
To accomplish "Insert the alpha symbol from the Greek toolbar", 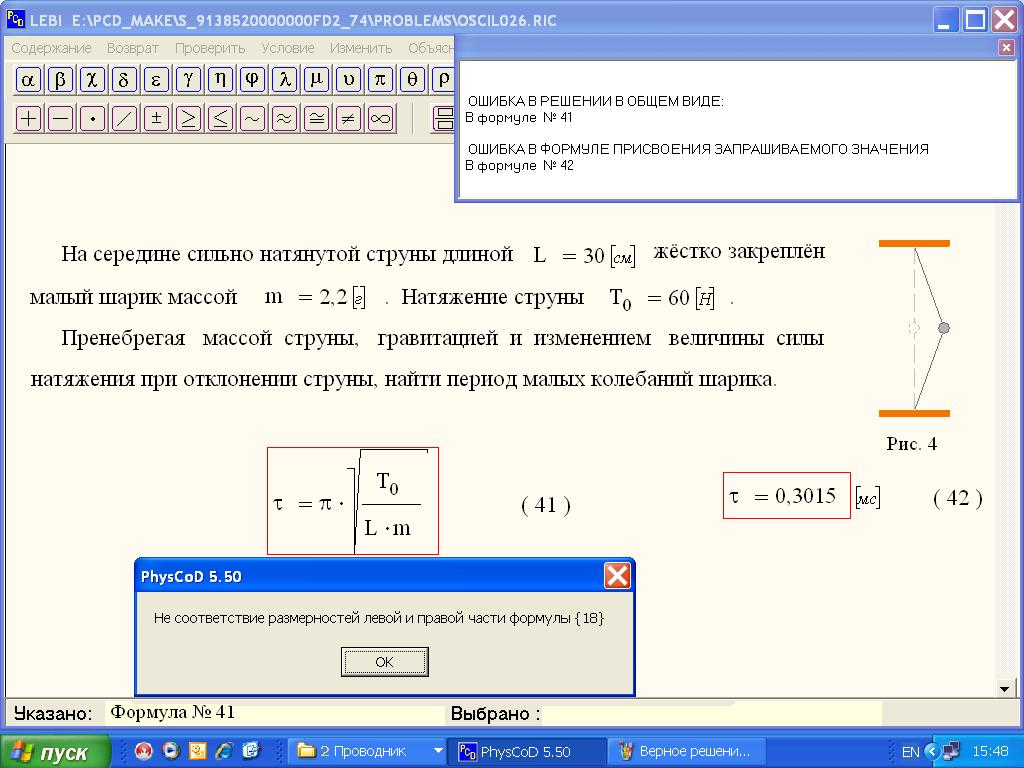I will pos(29,80).
